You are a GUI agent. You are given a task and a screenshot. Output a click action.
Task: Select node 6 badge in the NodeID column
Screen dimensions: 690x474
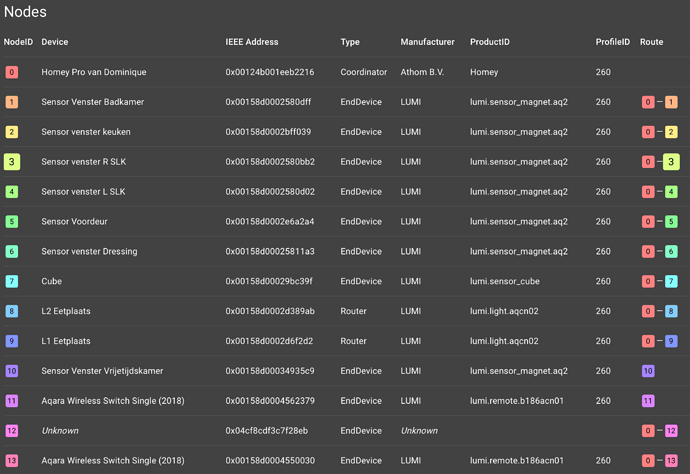[x=12, y=251]
